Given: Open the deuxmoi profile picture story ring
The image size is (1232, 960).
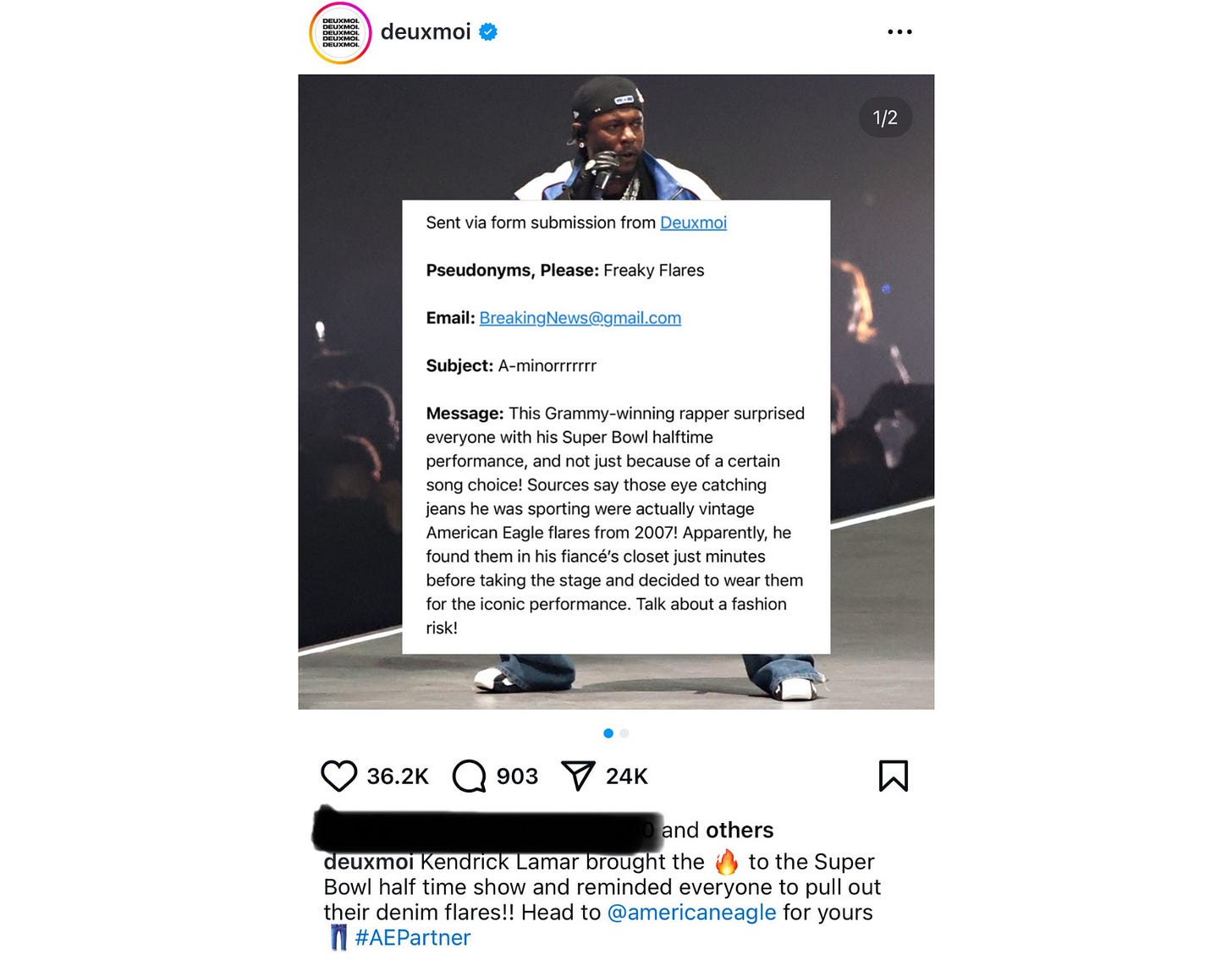Looking at the screenshot, I should (340, 33).
